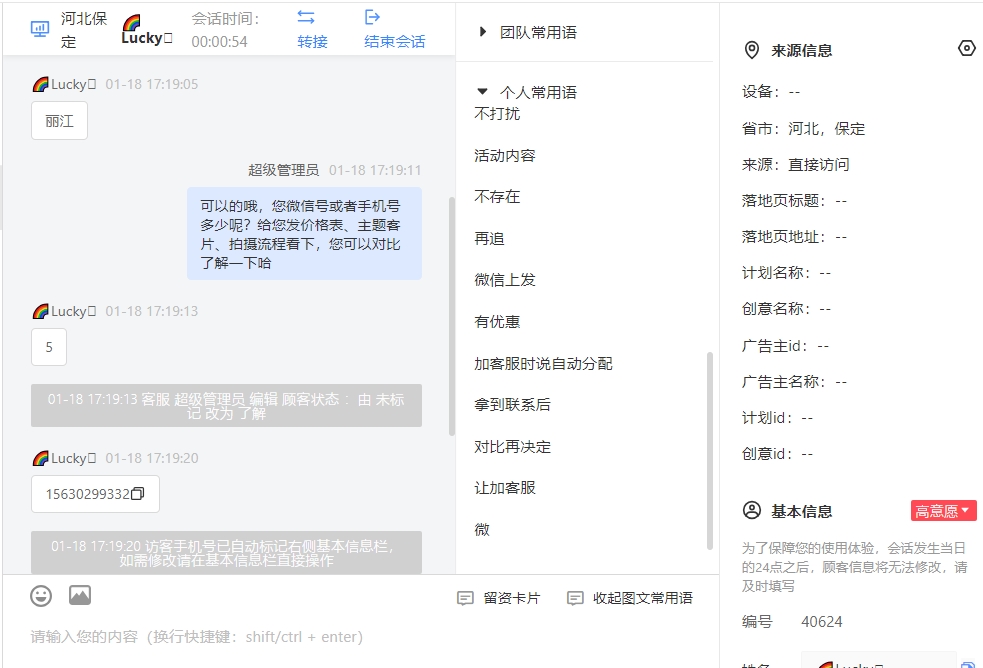The width and height of the screenshot is (983, 668).
Task: Click the 留资卡片 button label
Action: [512, 598]
